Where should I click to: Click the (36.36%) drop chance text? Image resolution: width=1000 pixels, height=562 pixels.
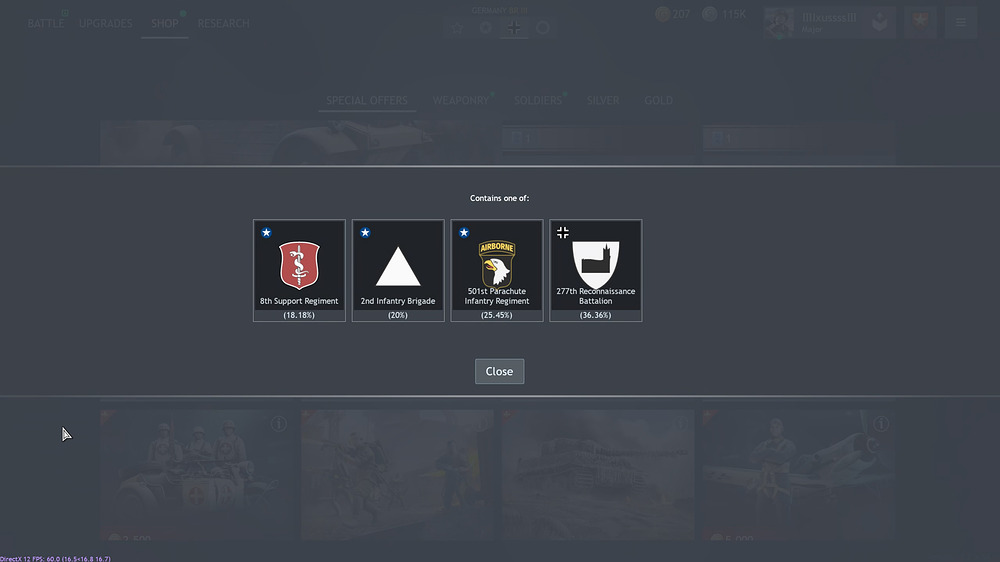click(596, 315)
